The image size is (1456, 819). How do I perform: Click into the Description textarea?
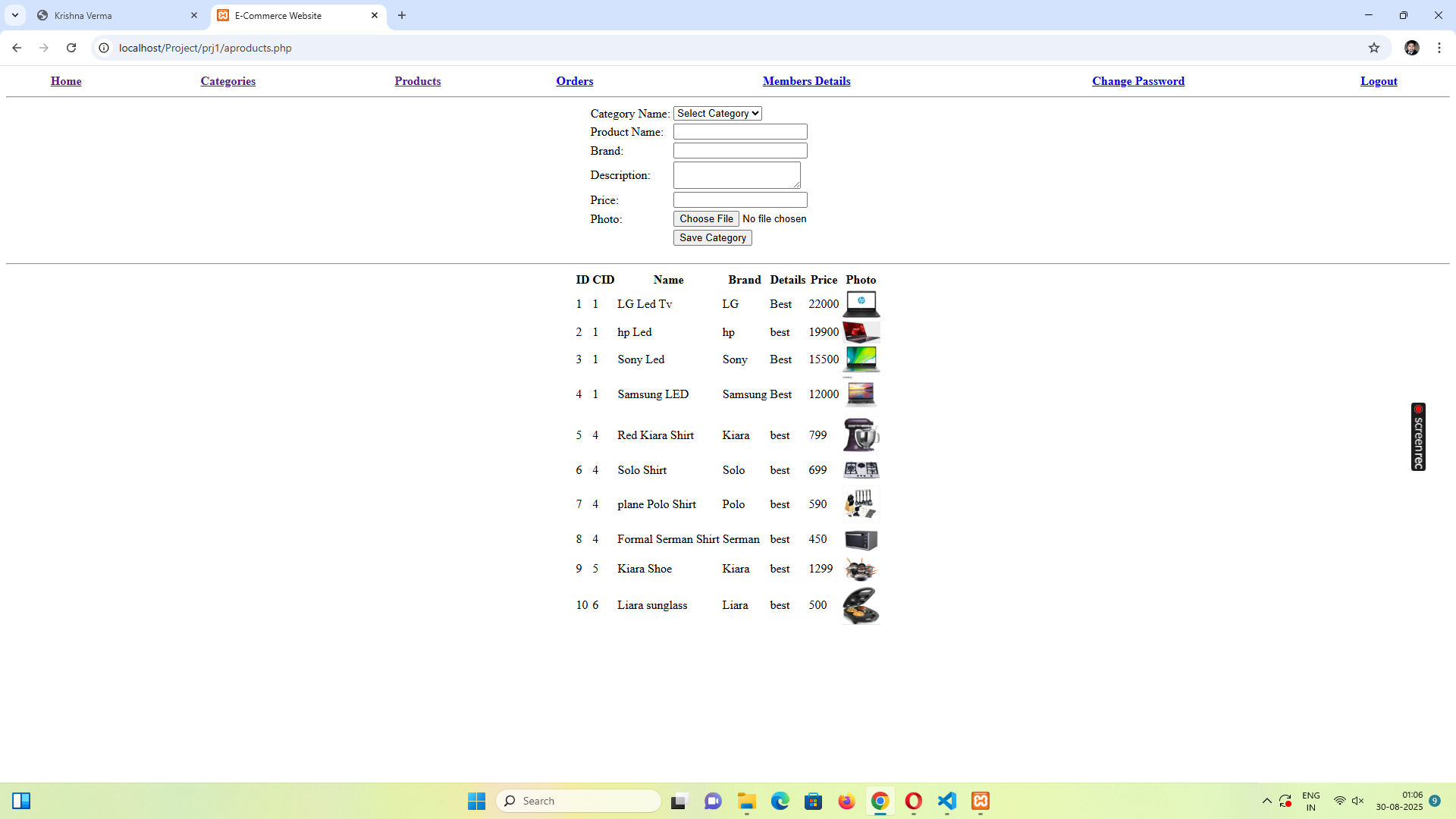(x=737, y=175)
